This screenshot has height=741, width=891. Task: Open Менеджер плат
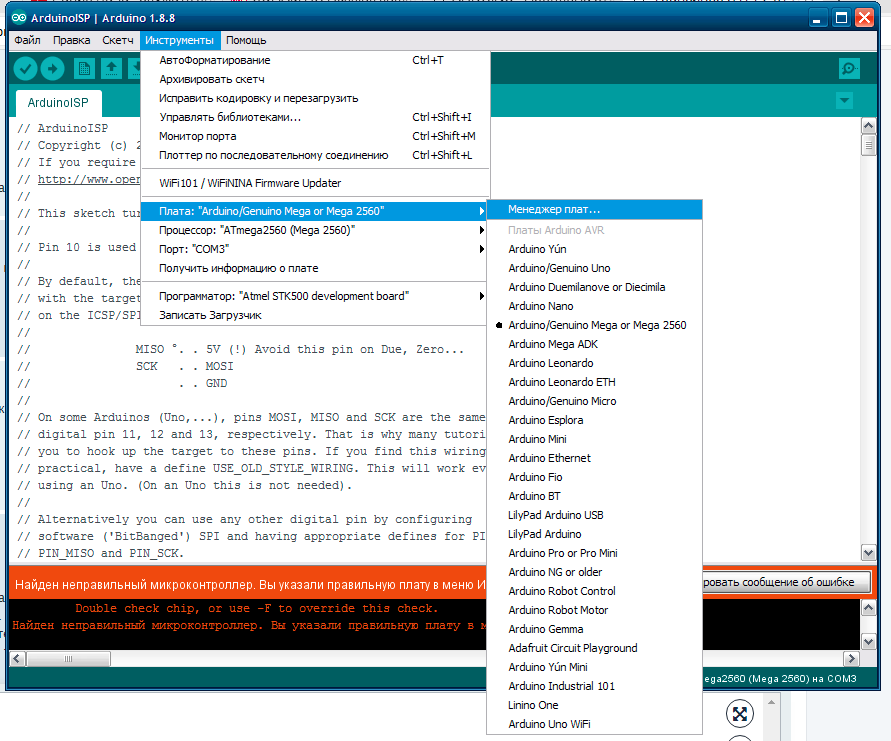(x=595, y=210)
